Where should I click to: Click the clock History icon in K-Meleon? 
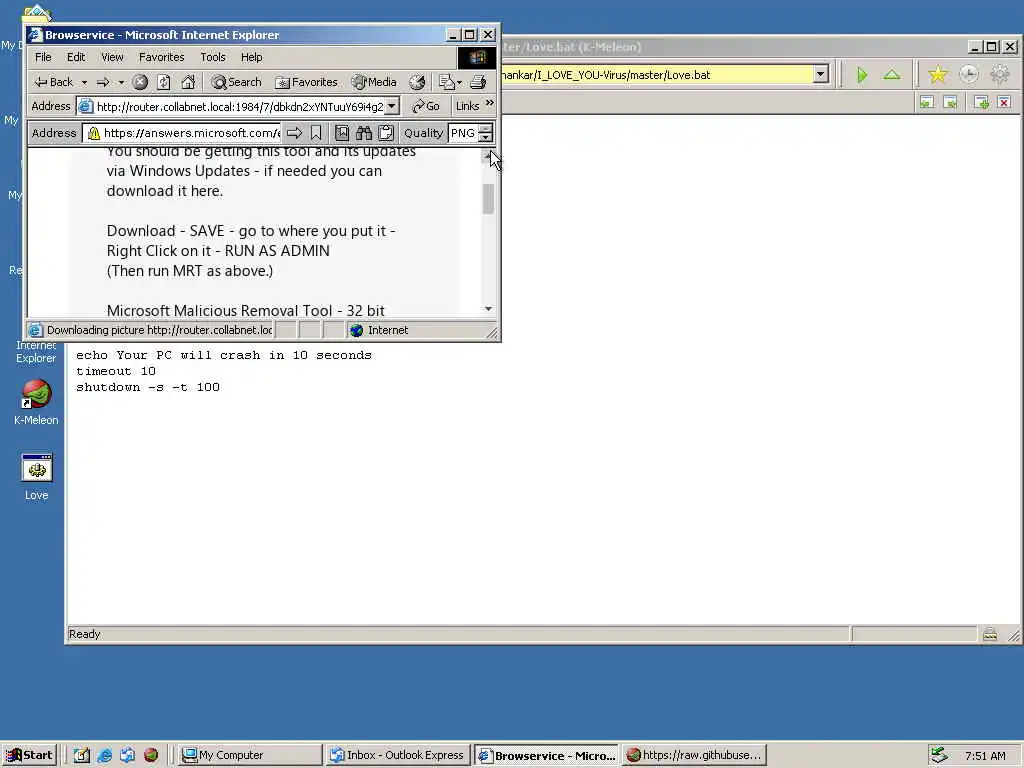(968, 75)
